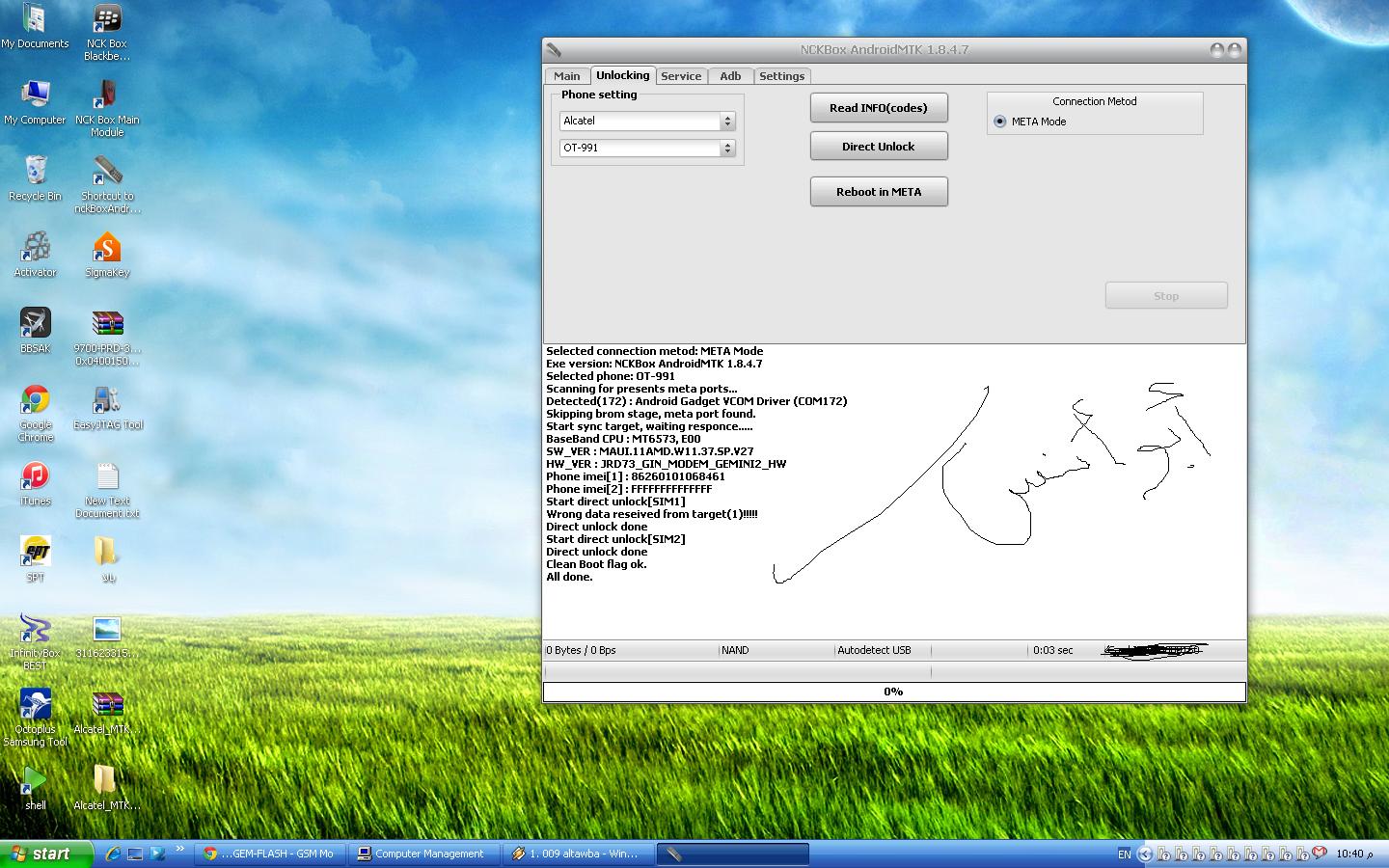Launch the Activator shortcut
Screen dimensions: 1389x868
pyautogui.click(x=35, y=255)
